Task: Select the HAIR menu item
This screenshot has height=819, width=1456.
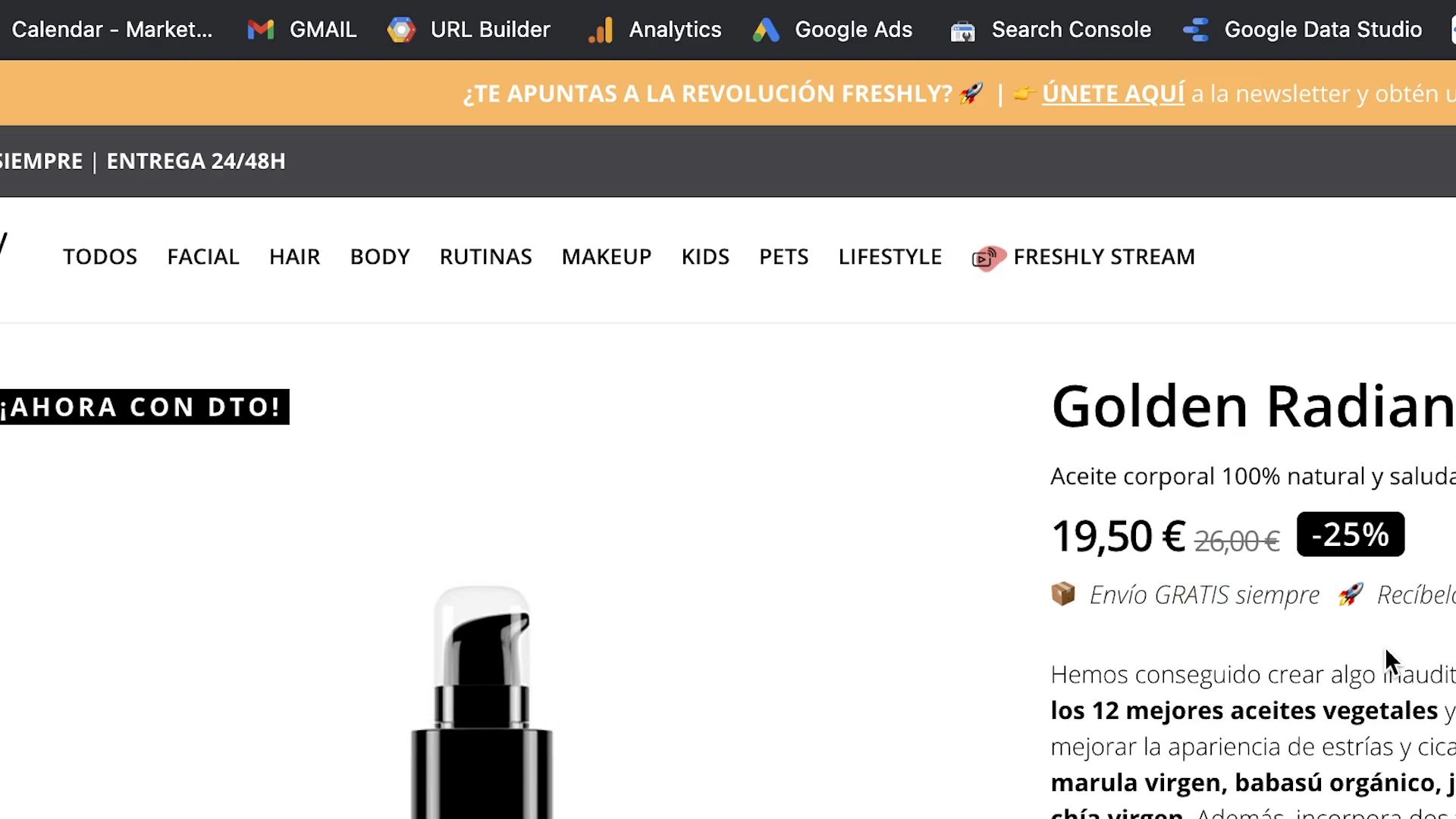Action: 294,257
